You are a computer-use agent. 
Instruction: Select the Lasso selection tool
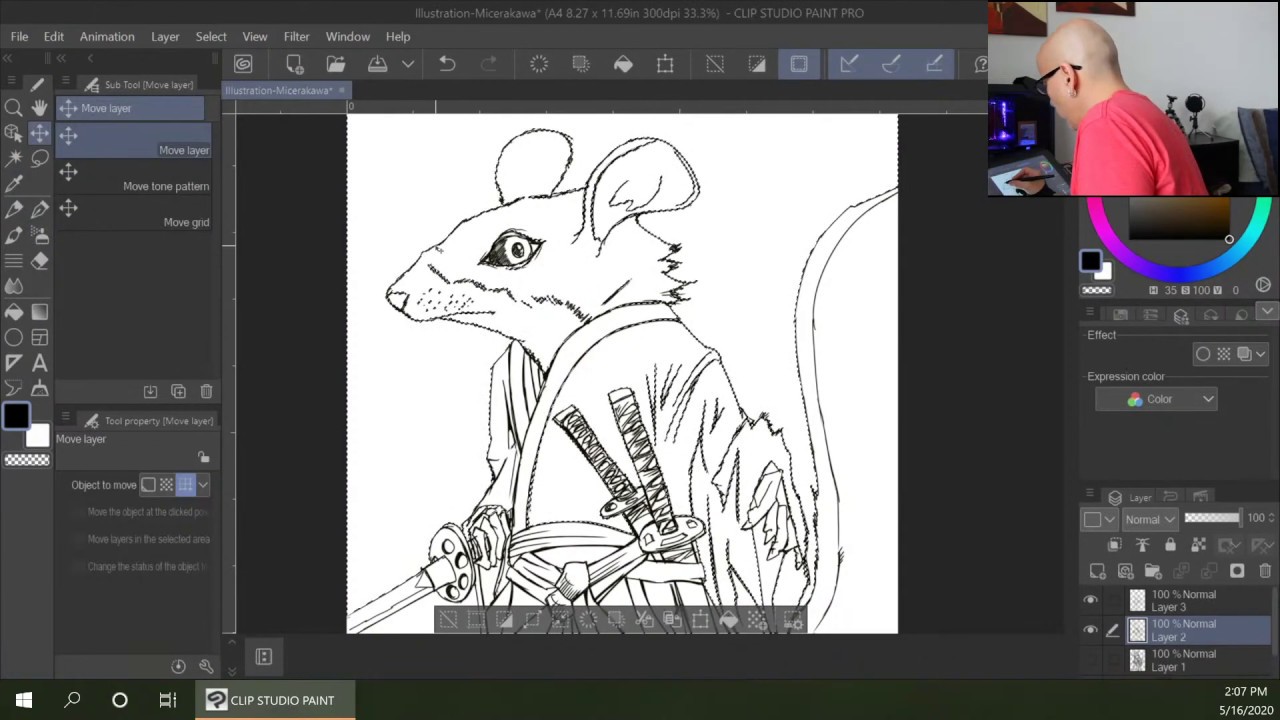pos(39,158)
